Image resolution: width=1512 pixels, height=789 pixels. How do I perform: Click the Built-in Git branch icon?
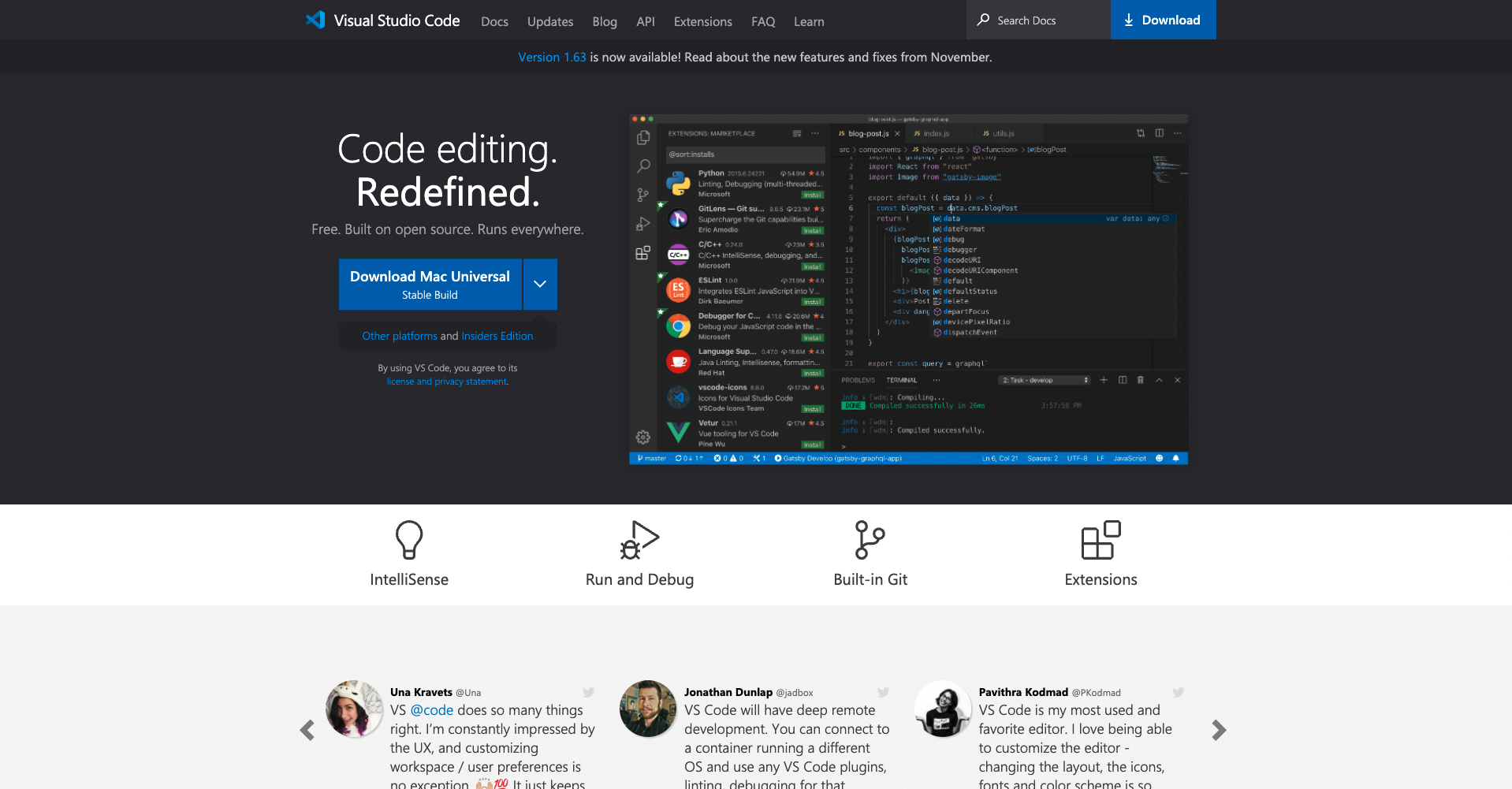pos(870,540)
